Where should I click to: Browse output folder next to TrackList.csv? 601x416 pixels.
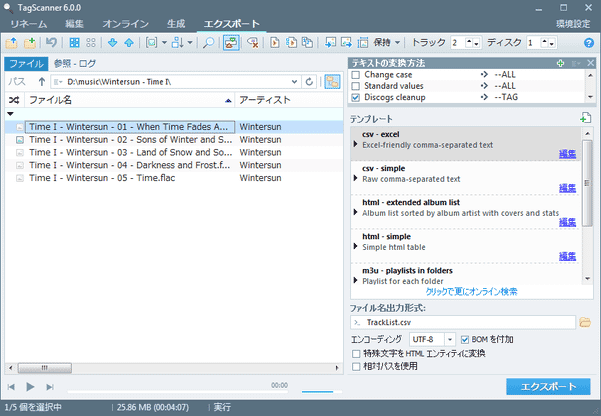click(x=585, y=322)
